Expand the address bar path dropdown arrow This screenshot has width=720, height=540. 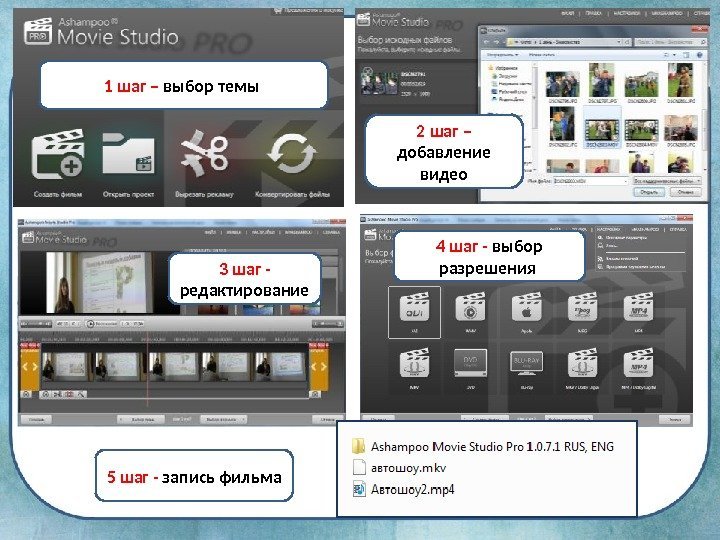click(x=619, y=42)
